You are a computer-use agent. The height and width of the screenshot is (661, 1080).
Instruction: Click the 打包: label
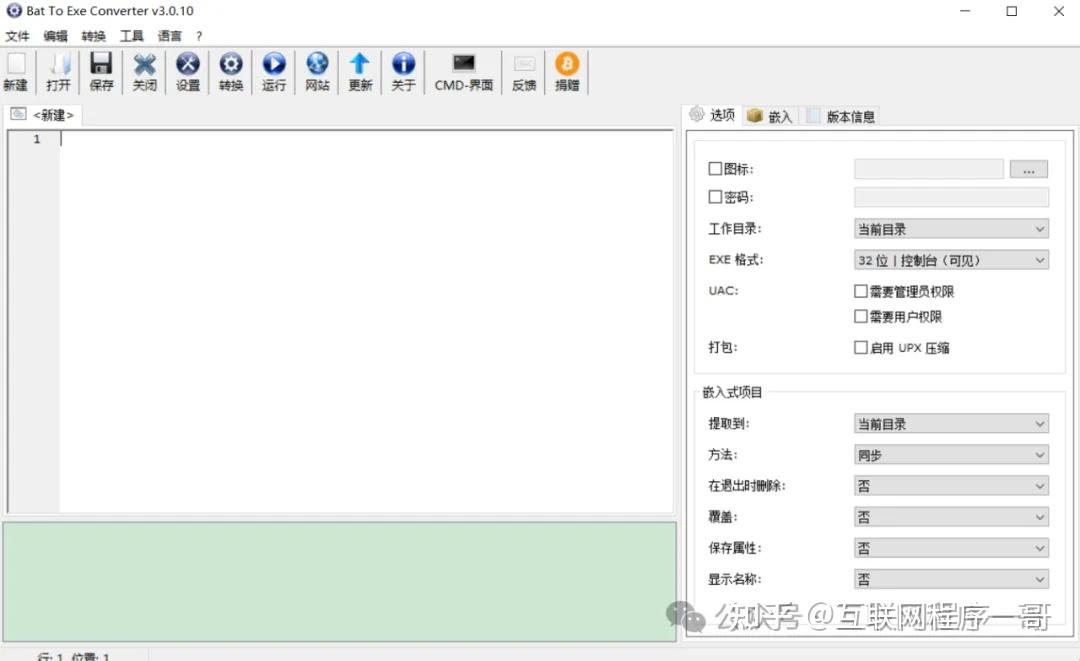click(723, 347)
